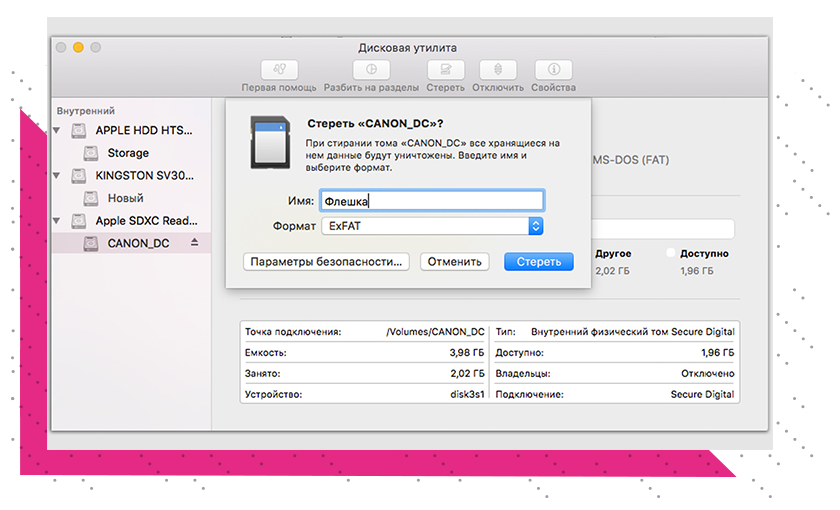Screen dimensions: 840x510
Task: Click the Info (Свойства) toolbar icon
Action: pyautogui.click(x=553, y=70)
